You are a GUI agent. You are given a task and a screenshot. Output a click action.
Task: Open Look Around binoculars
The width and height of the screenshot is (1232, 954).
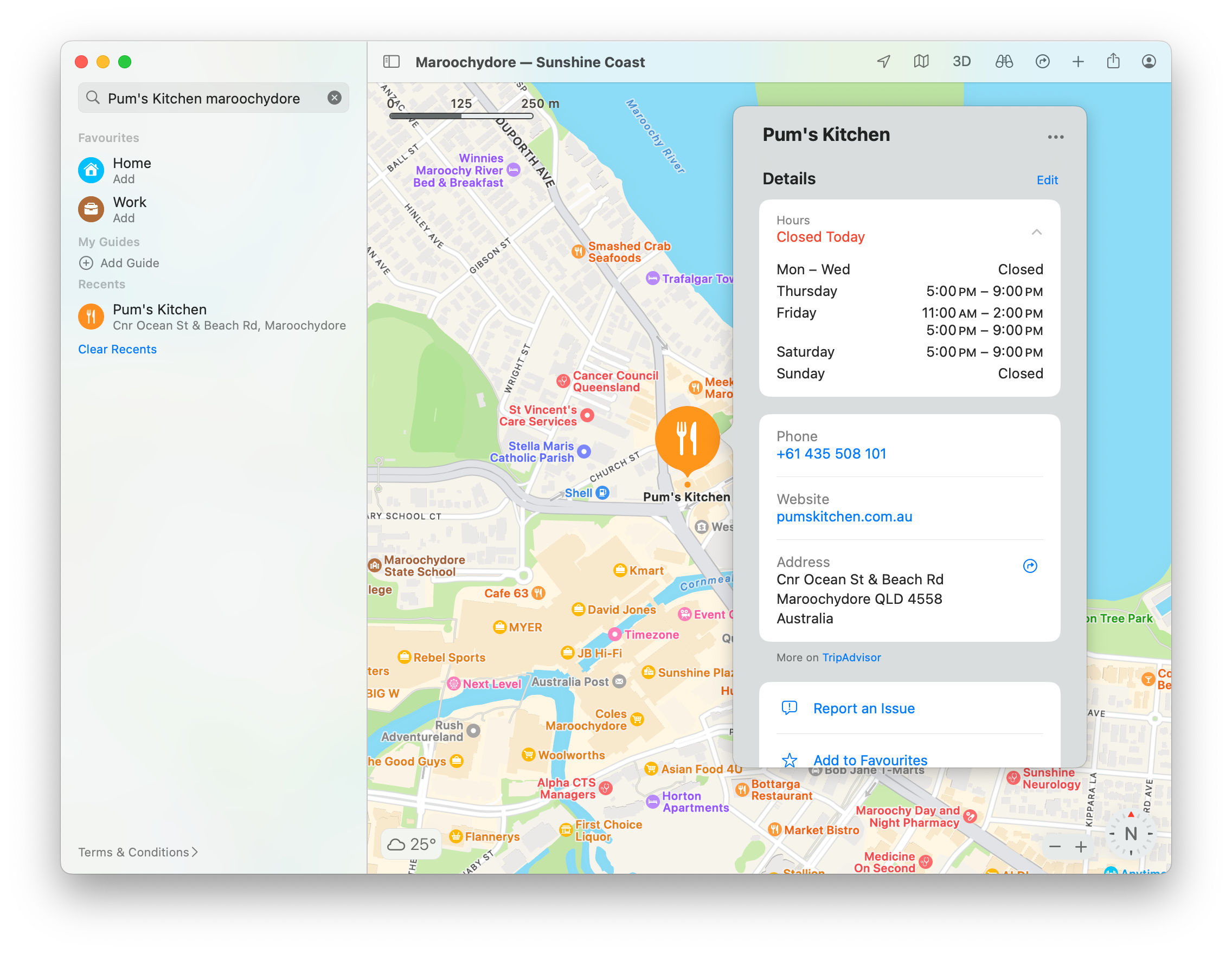point(1004,61)
